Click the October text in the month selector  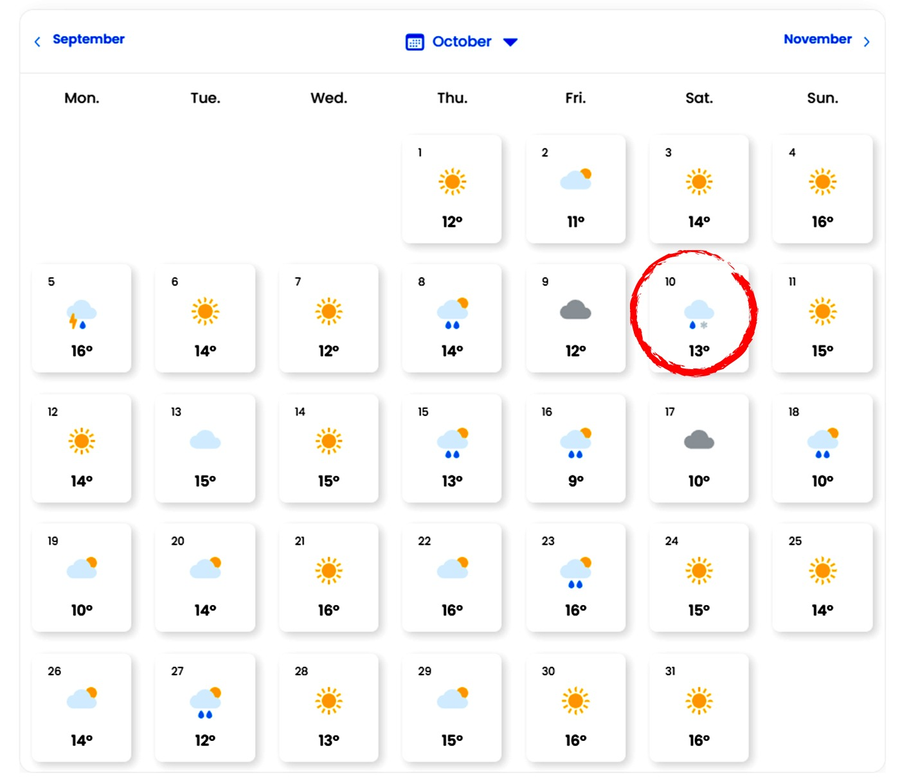pyautogui.click(x=461, y=42)
